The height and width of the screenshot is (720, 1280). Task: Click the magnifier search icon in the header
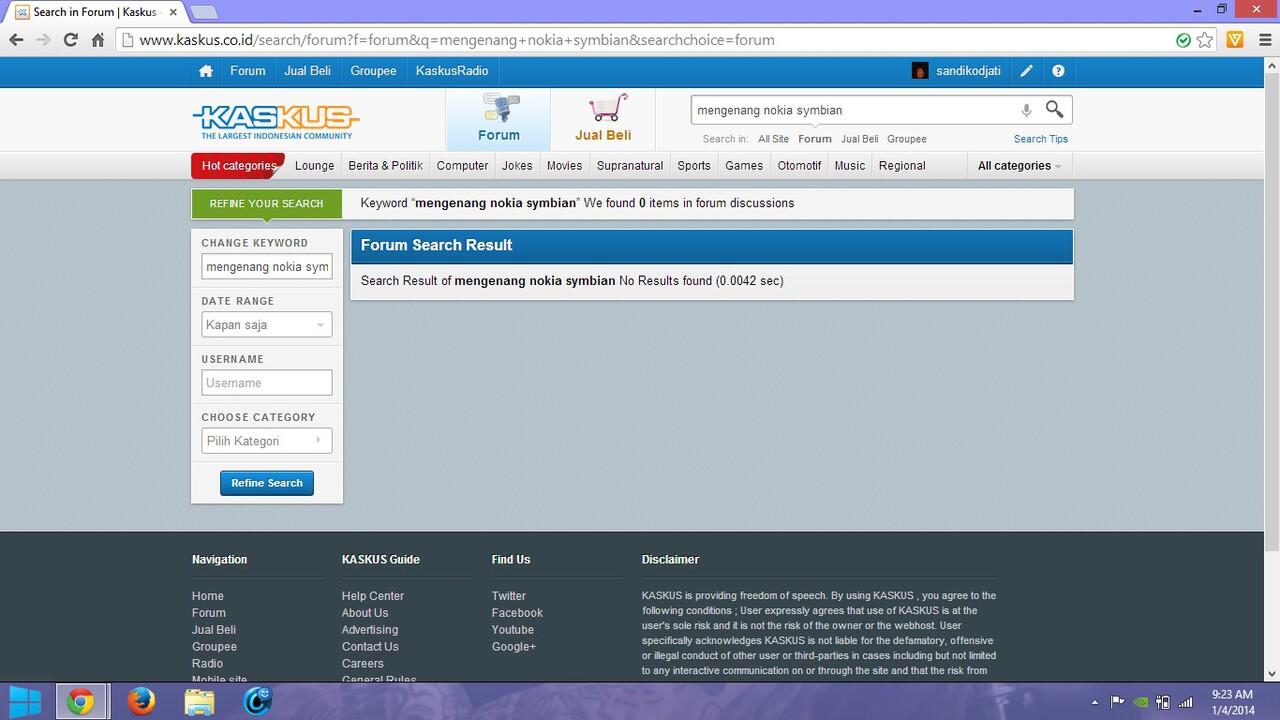point(1055,109)
